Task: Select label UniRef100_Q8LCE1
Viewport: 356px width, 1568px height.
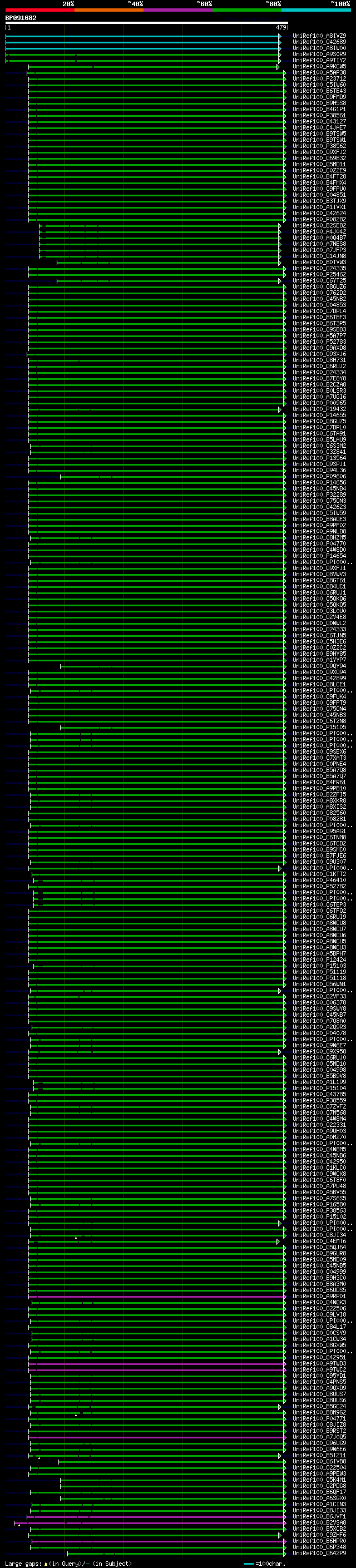Action: [x=319, y=684]
